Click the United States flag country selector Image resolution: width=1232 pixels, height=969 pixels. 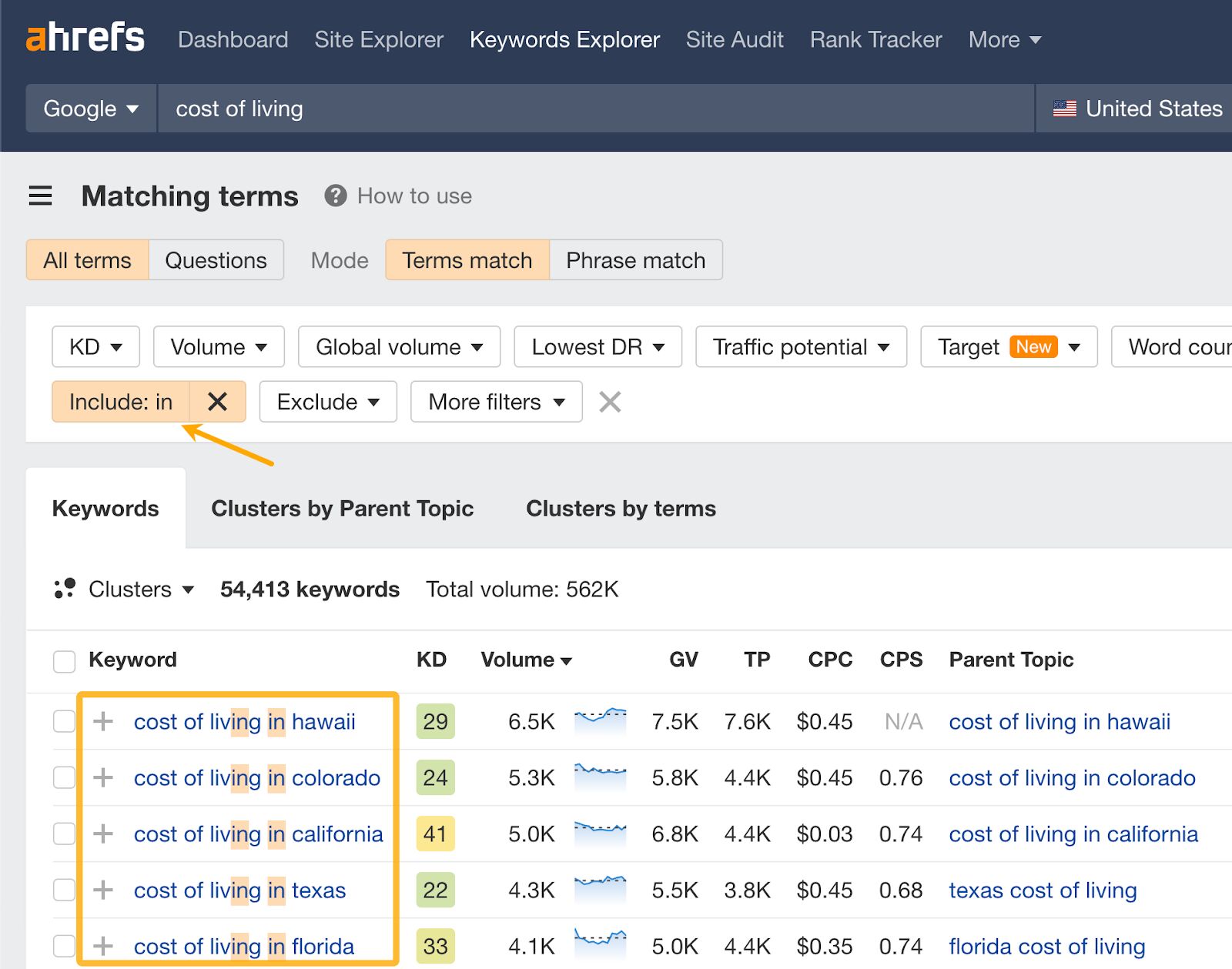click(1065, 109)
